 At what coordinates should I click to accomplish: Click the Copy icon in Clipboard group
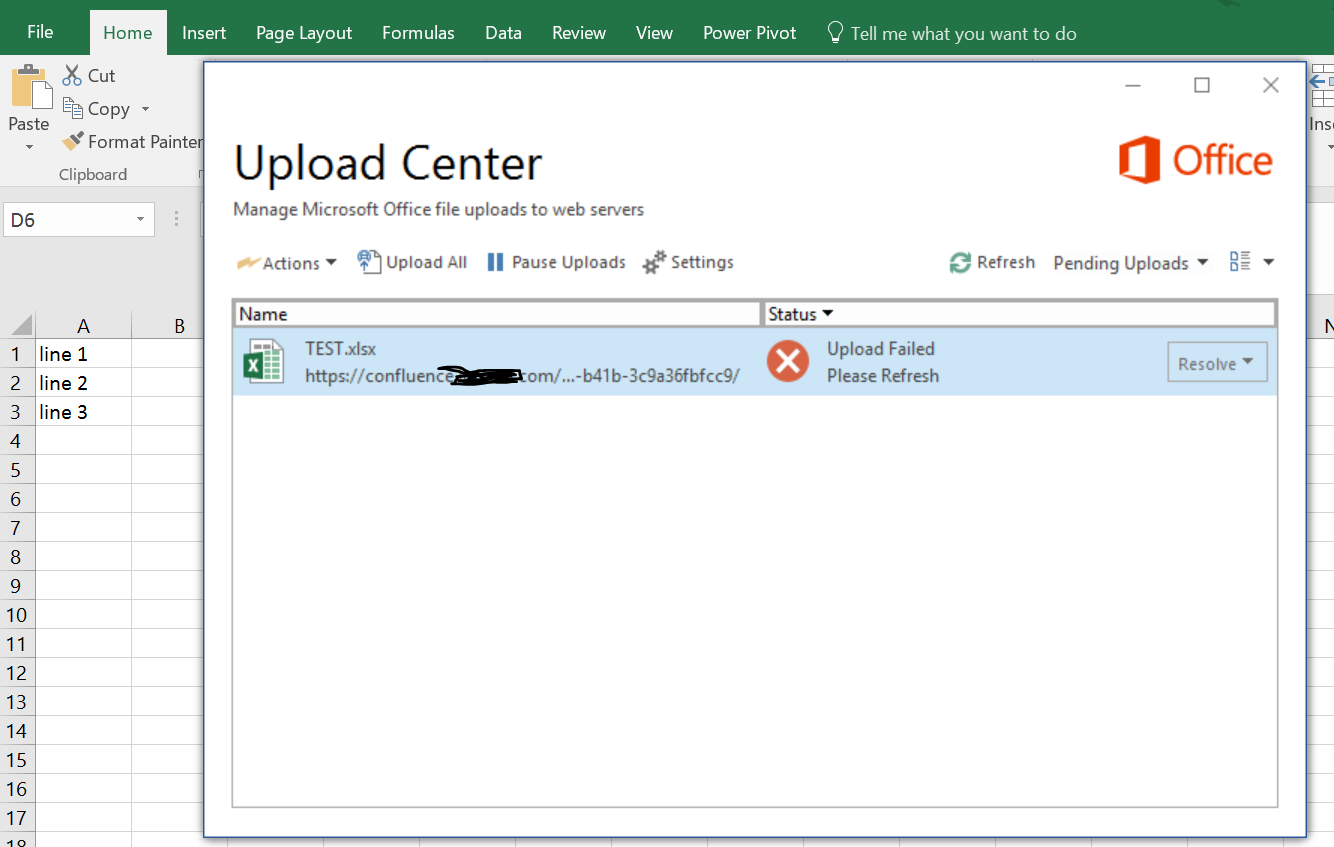72,108
